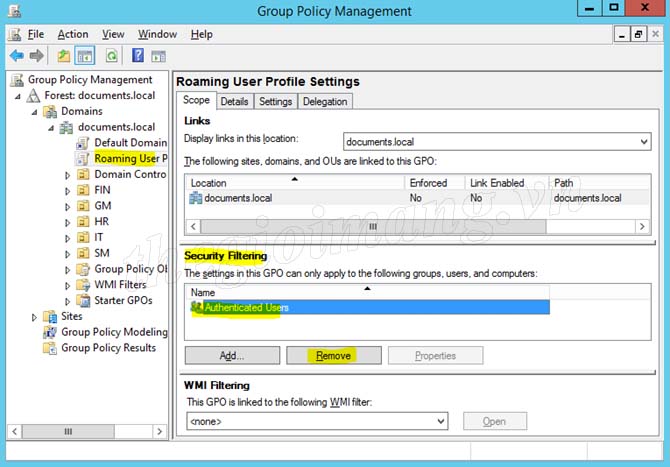Click the title bar application icon
The image size is (670, 467).
tap(15, 11)
